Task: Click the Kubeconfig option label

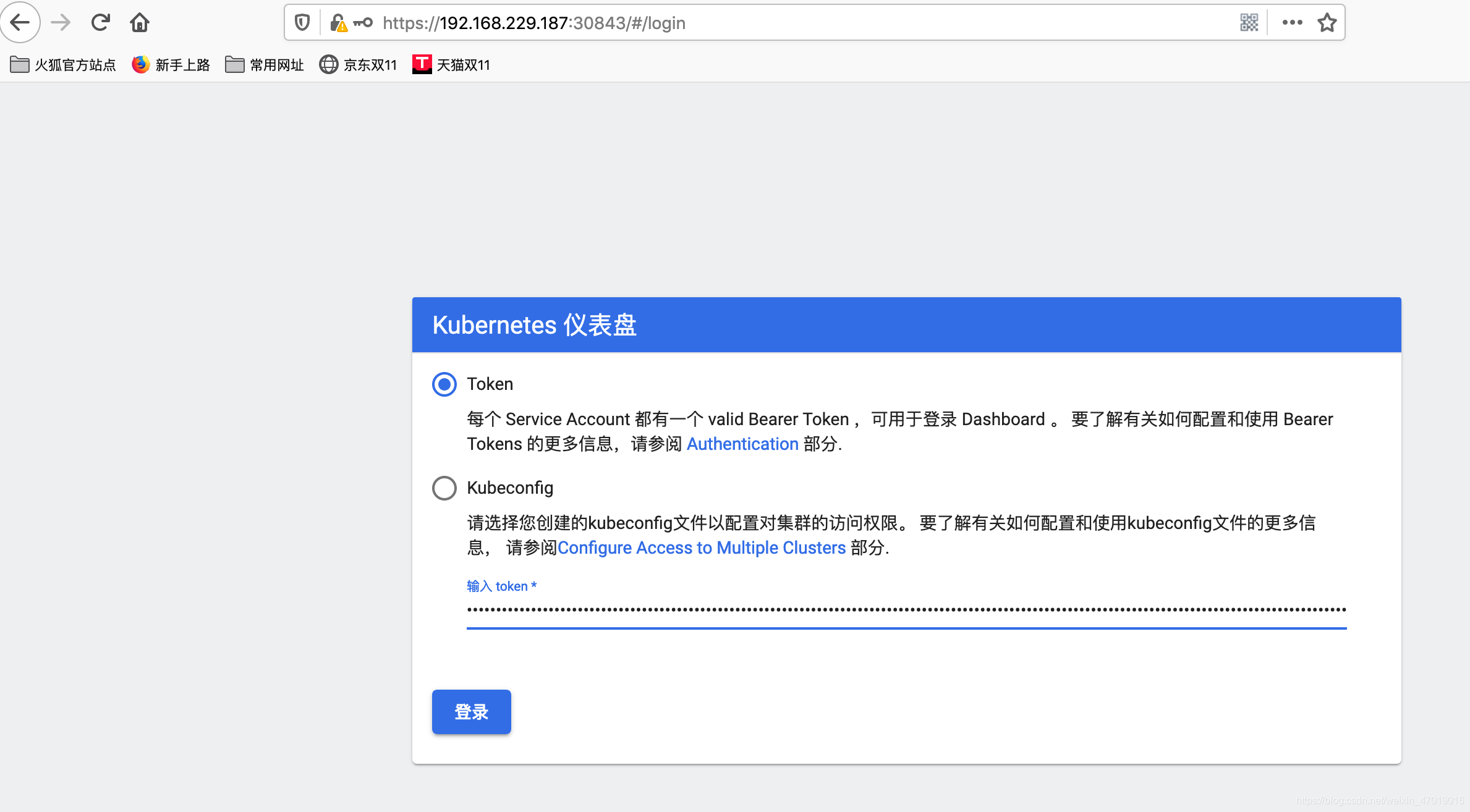Action: click(510, 488)
